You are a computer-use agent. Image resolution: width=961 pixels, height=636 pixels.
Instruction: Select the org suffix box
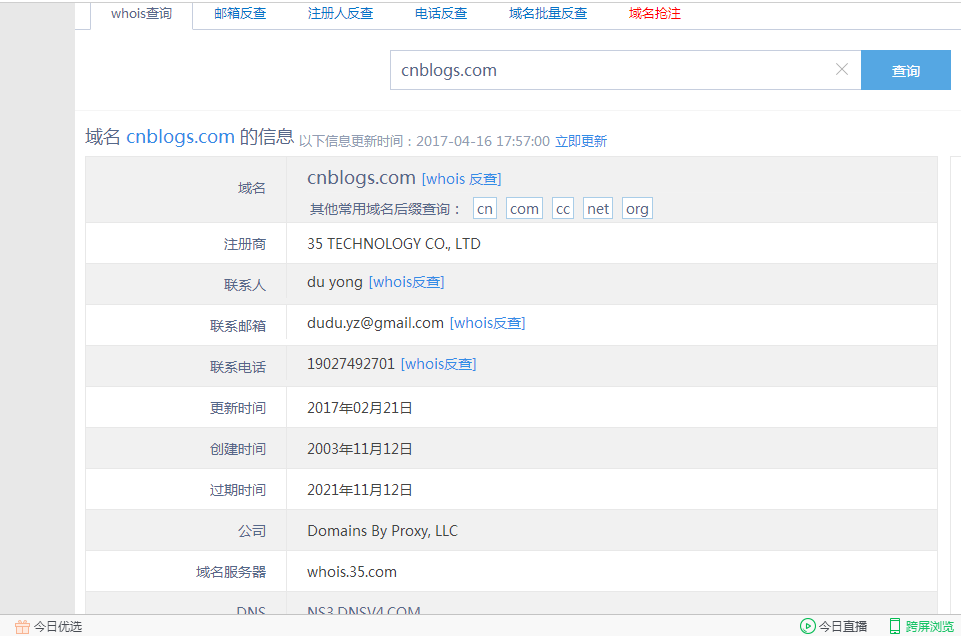pos(637,209)
